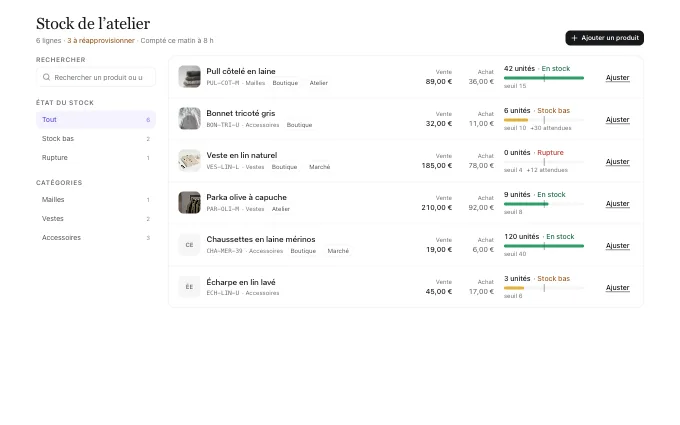The width and height of the screenshot is (680, 425).
Task: Click the magnifier icon in search box
Action: (46, 77)
